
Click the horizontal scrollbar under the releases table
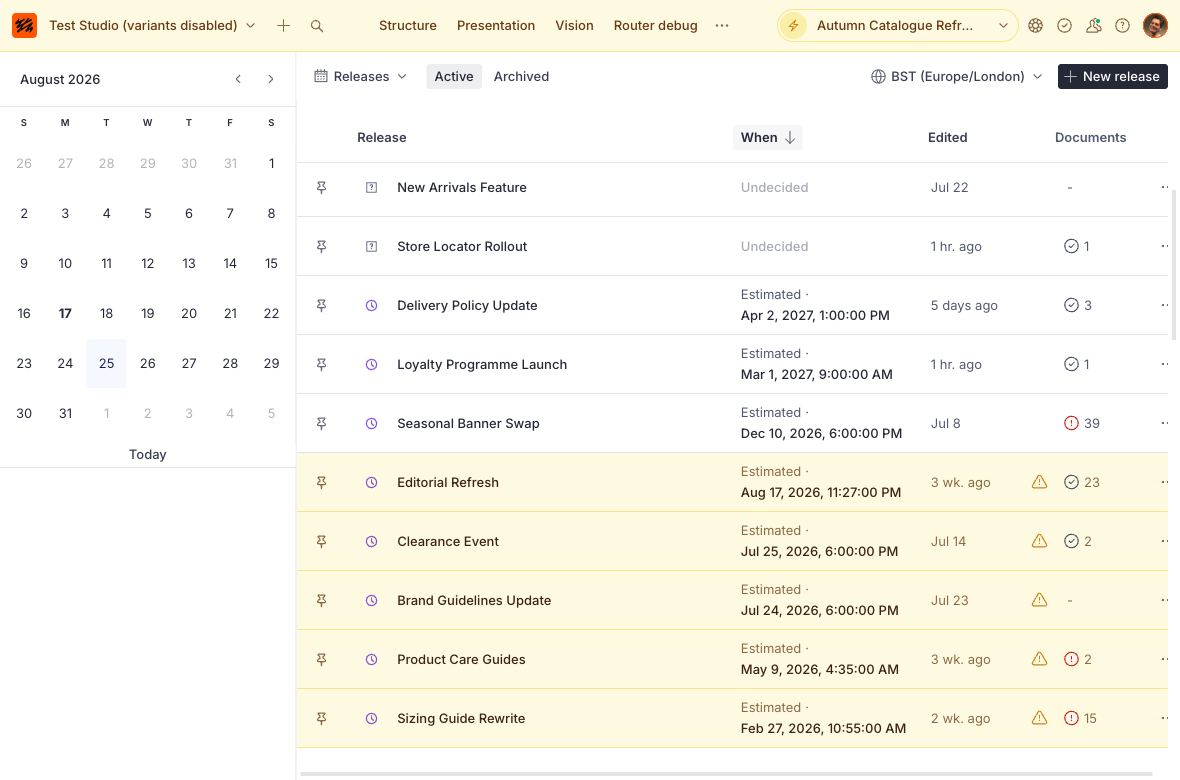click(726, 774)
